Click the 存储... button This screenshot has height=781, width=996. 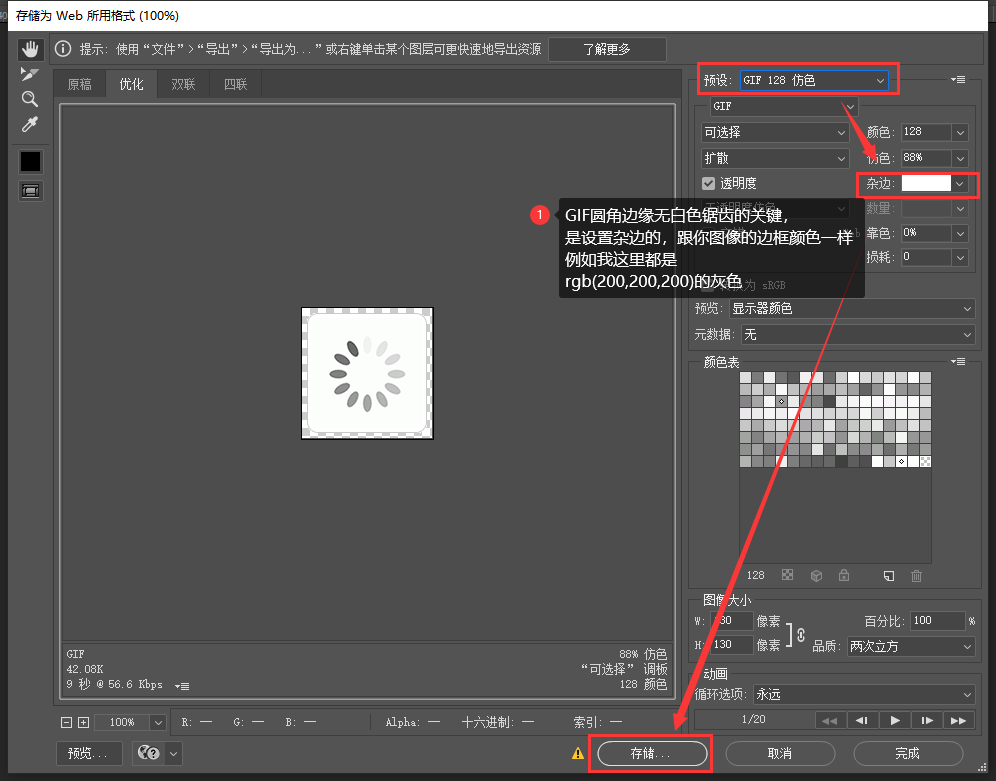(650, 753)
